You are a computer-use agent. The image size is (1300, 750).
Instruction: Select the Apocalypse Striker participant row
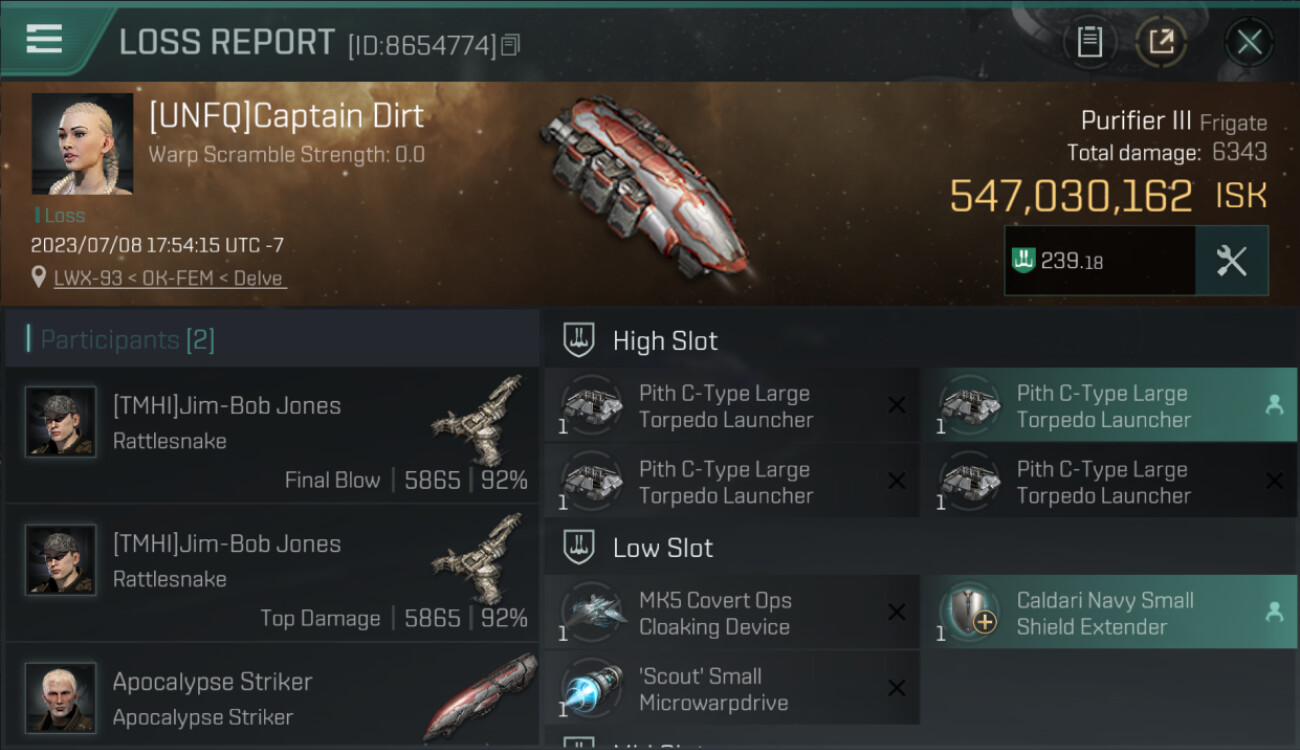[x=272, y=697]
